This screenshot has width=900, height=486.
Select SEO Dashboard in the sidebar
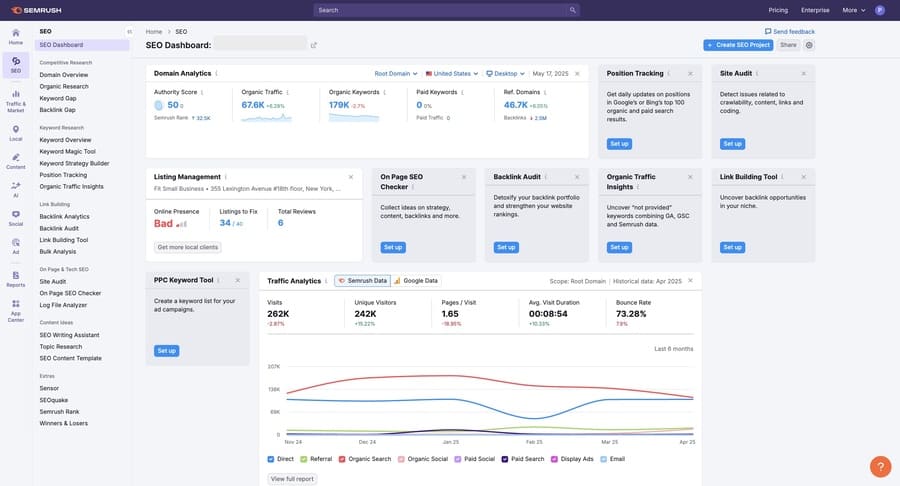82,45
